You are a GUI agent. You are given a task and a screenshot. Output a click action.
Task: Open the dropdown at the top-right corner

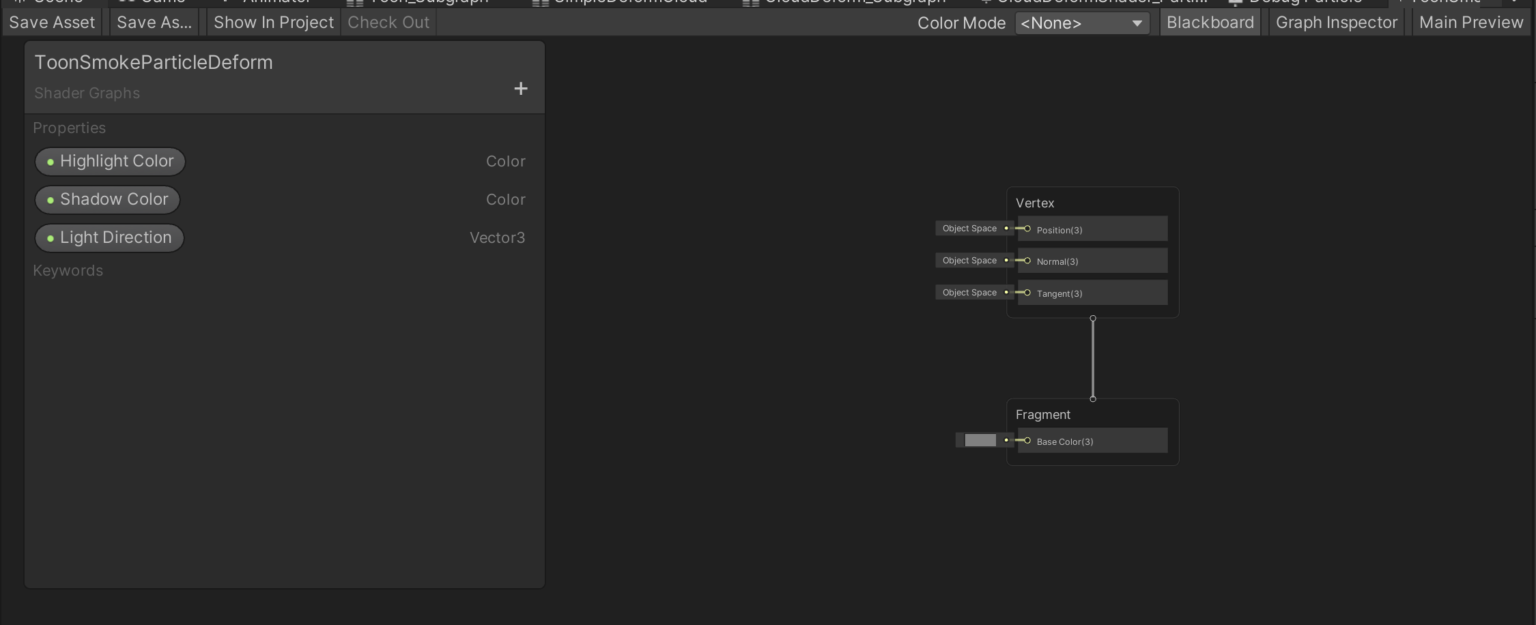(1514, 2)
